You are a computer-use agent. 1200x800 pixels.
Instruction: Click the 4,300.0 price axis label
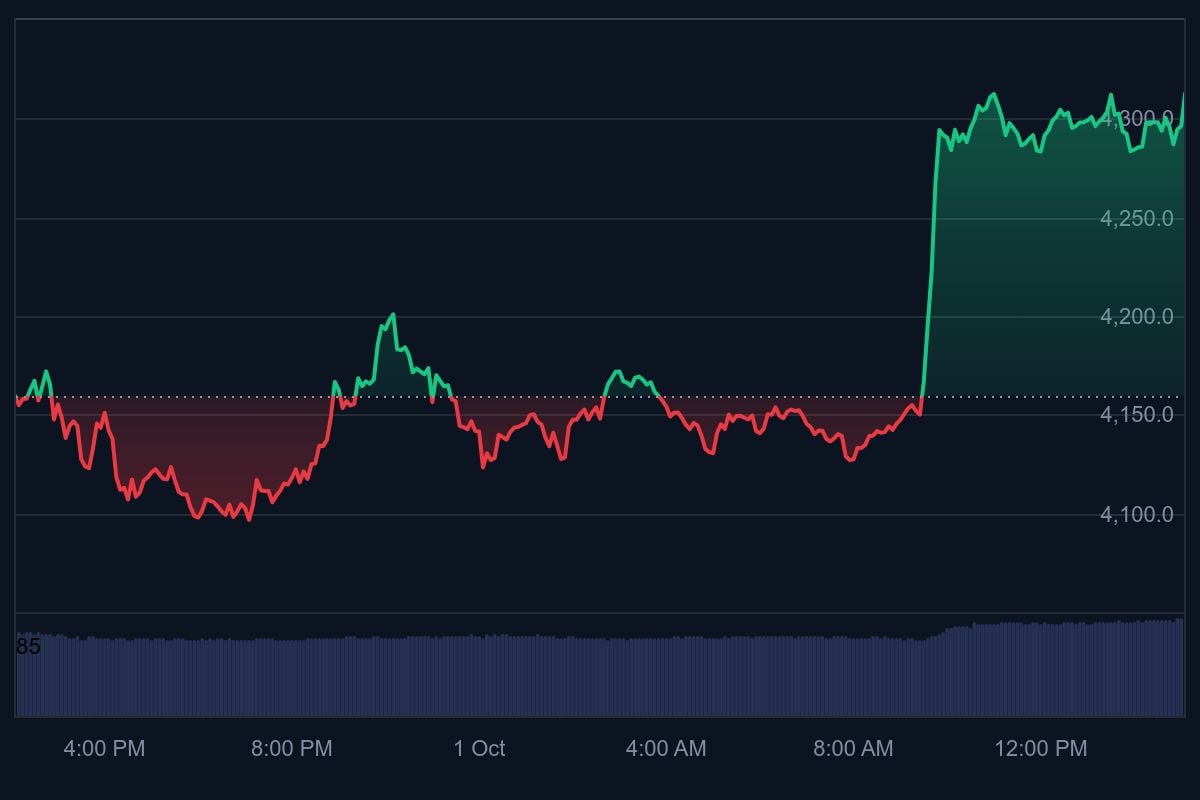pyautogui.click(x=1137, y=120)
